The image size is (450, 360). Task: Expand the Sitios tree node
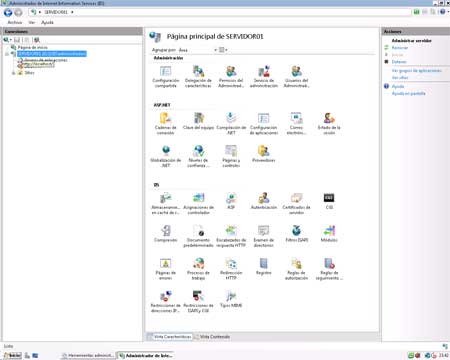pos(14,73)
